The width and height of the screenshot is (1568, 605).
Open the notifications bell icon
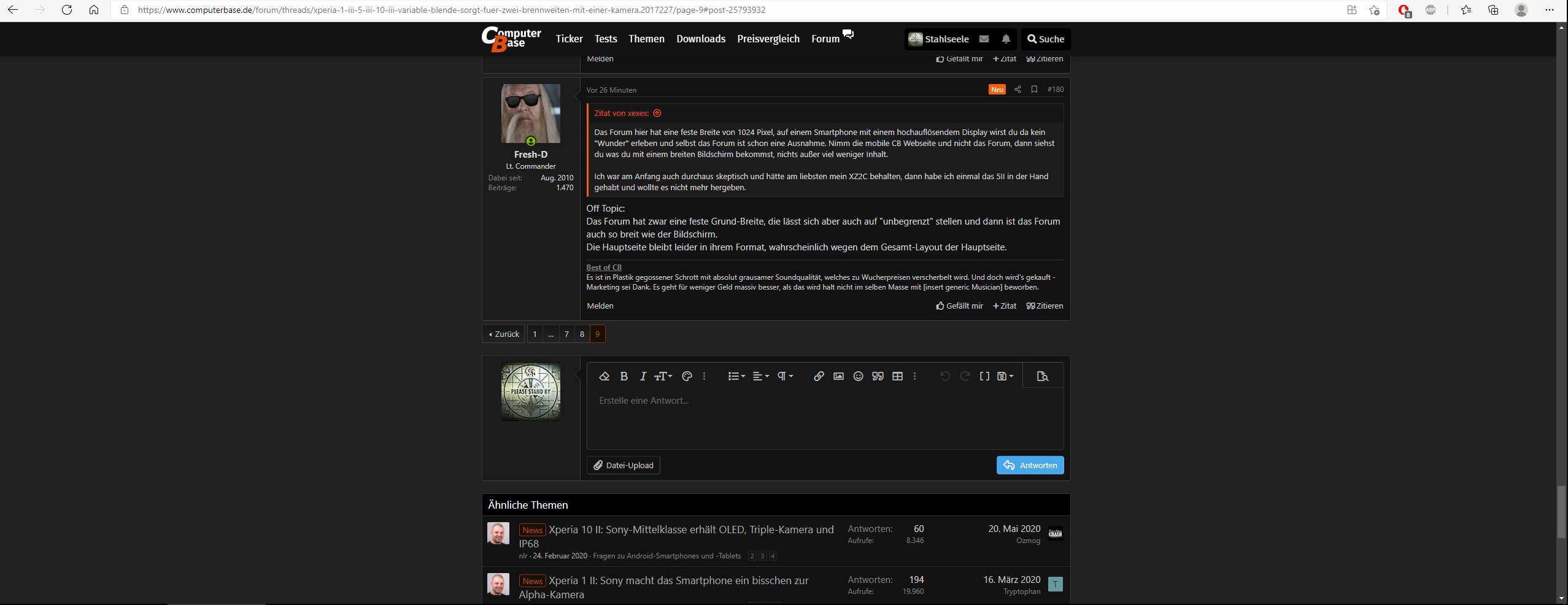1005,39
